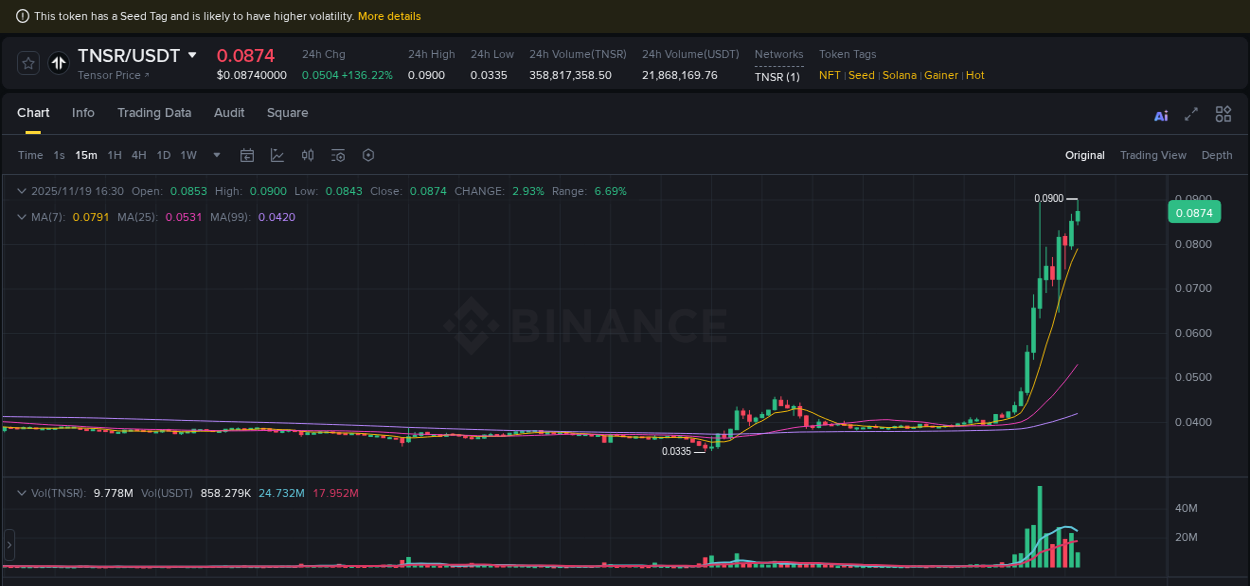Collapse the OHLC info row chevron
The width and height of the screenshot is (1250, 586).
tap(21, 190)
